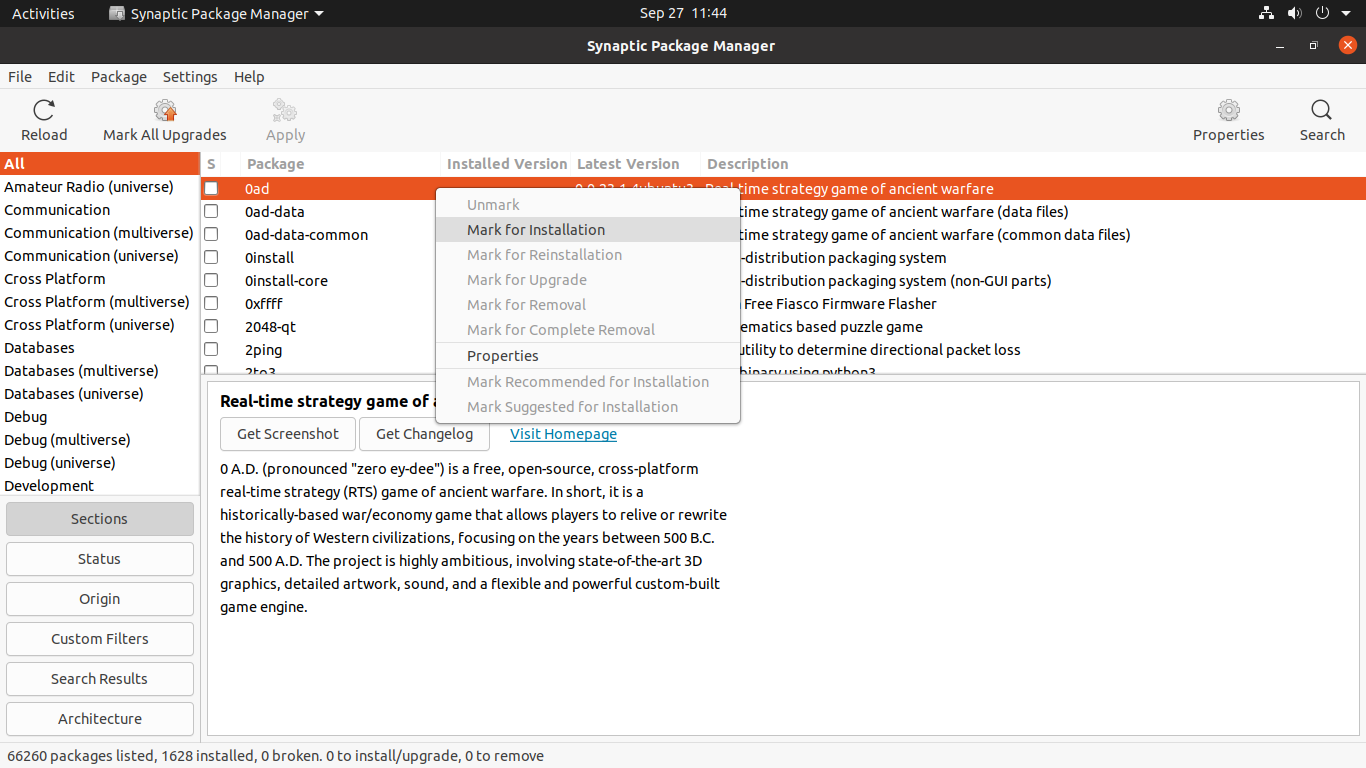Tick the checkbox for 2ping package

click(211, 349)
